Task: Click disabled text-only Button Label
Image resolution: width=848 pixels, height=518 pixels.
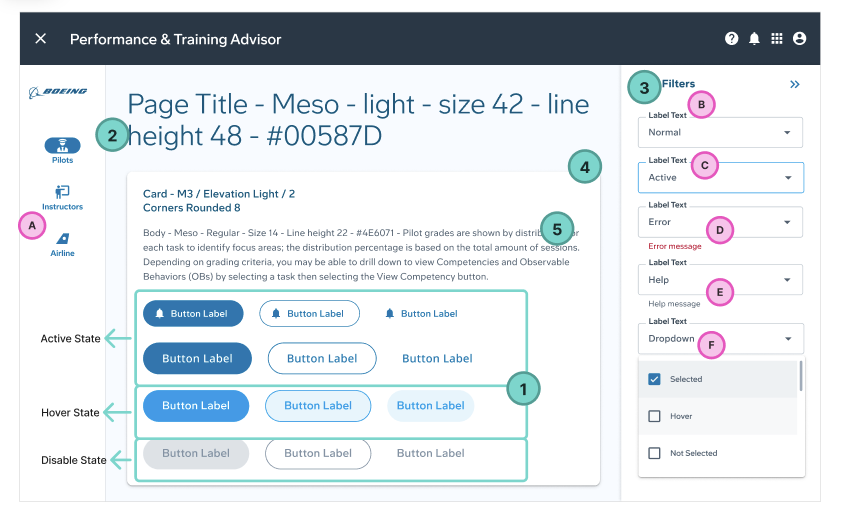Action: (430, 454)
